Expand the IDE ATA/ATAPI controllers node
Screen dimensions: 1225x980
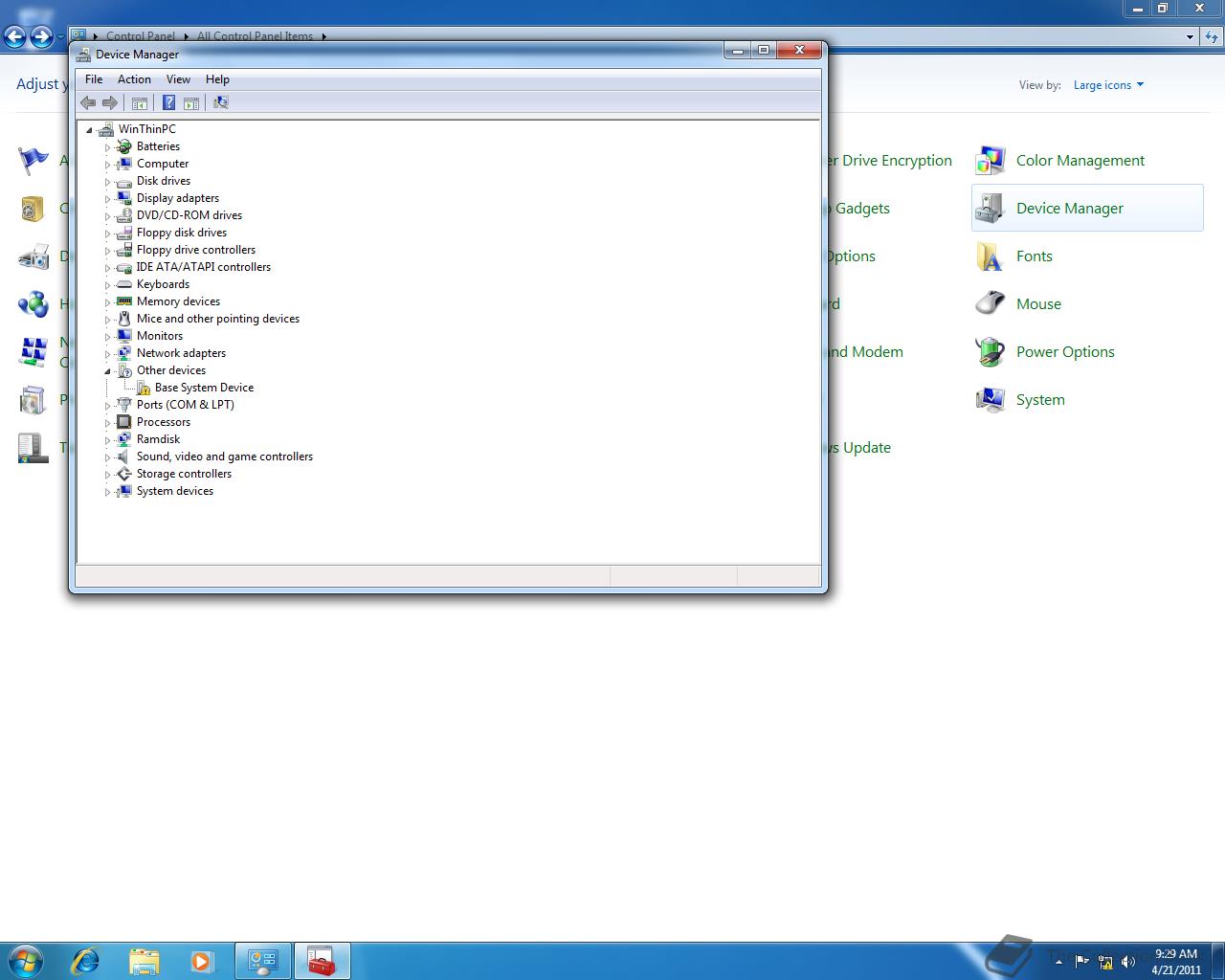coord(107,268)
